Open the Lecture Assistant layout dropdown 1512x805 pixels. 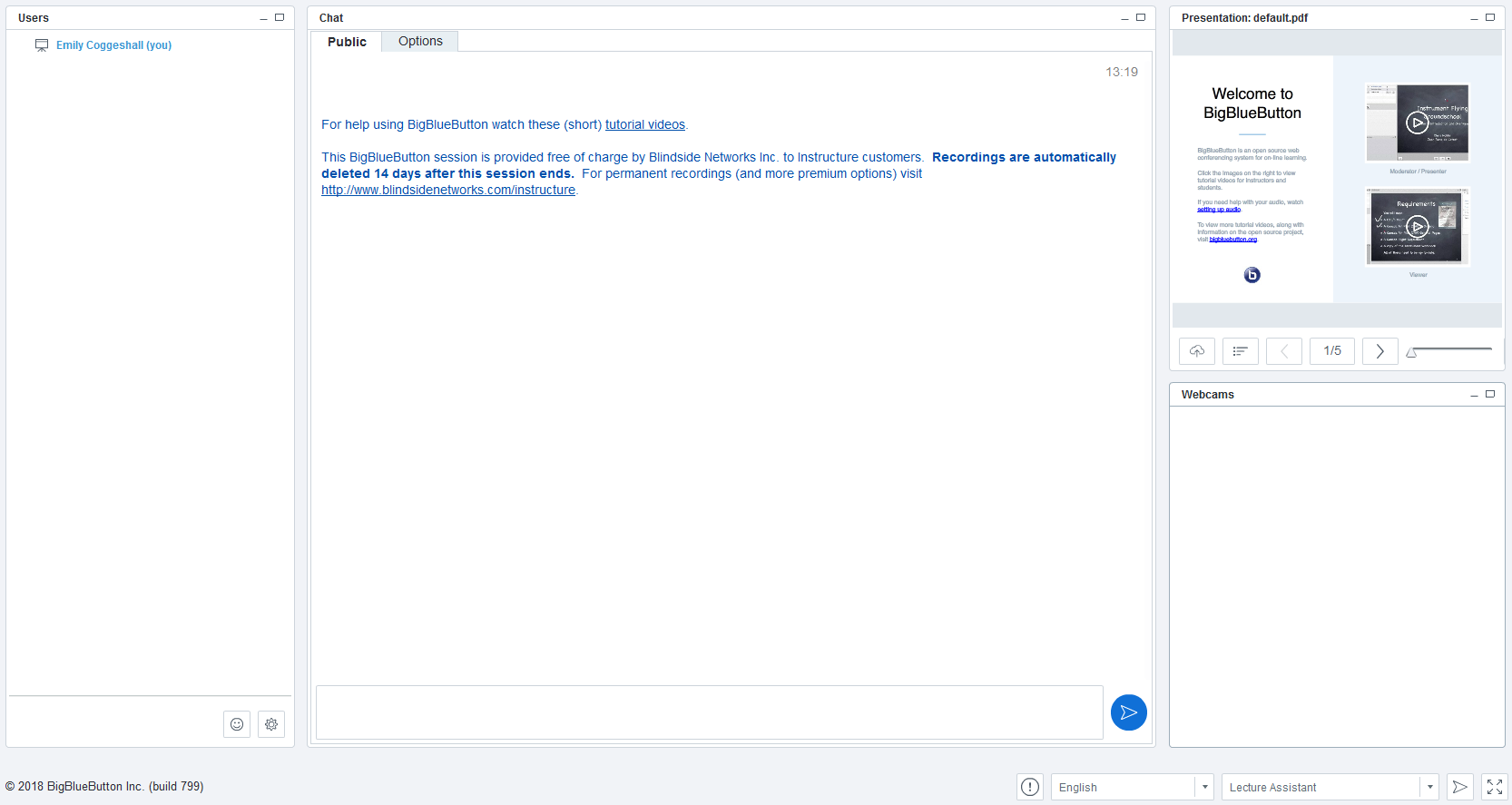coord(1330,787)
